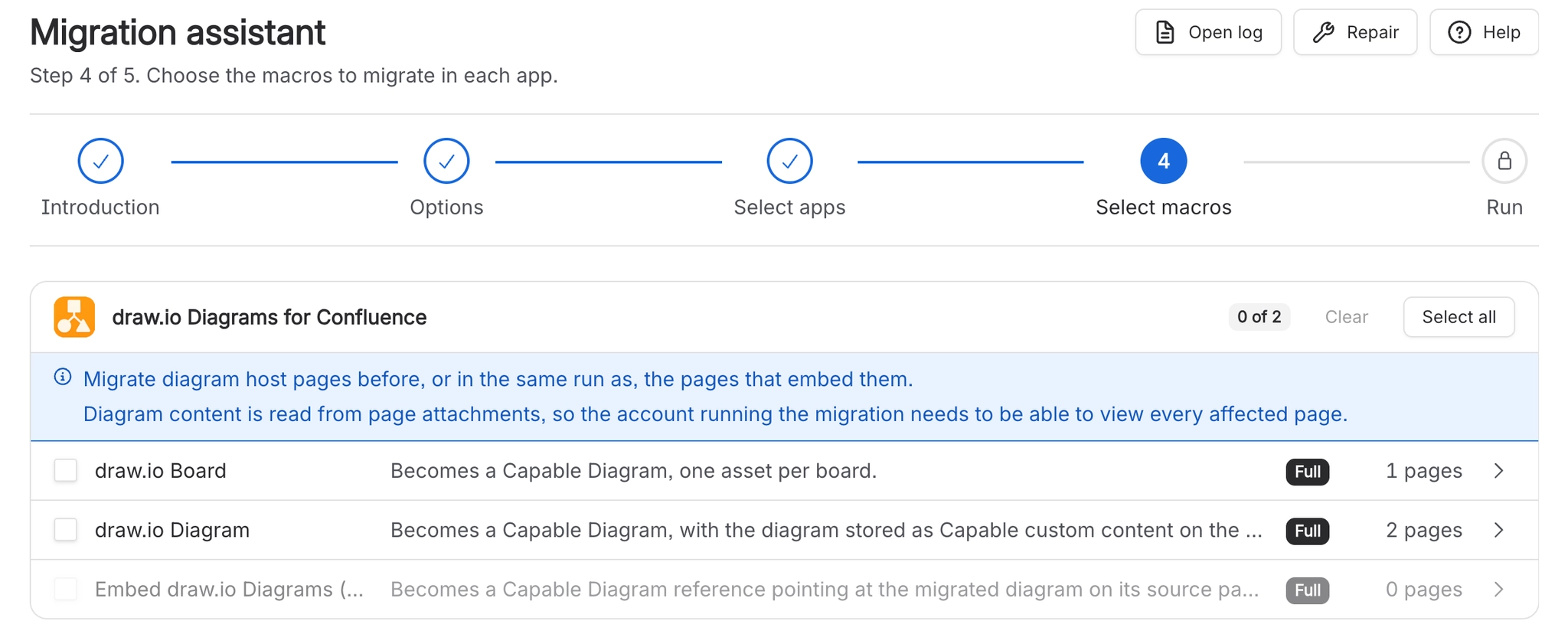Viewport: 1568px width, 634px height.
Task: Tick the draw.io Board checkbox
Action: [66, 470]
